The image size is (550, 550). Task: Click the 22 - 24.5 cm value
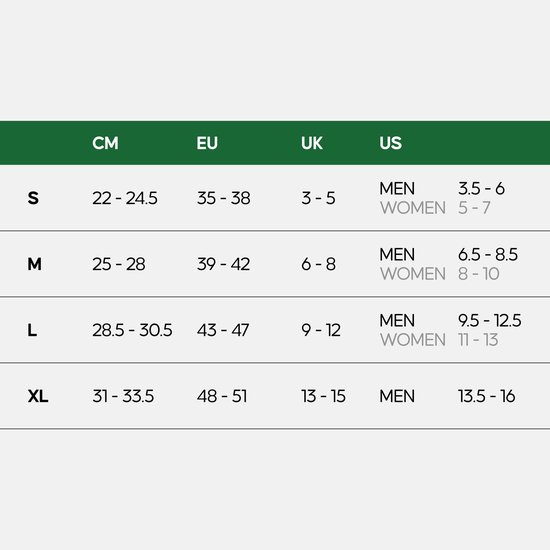coord(125,198)
